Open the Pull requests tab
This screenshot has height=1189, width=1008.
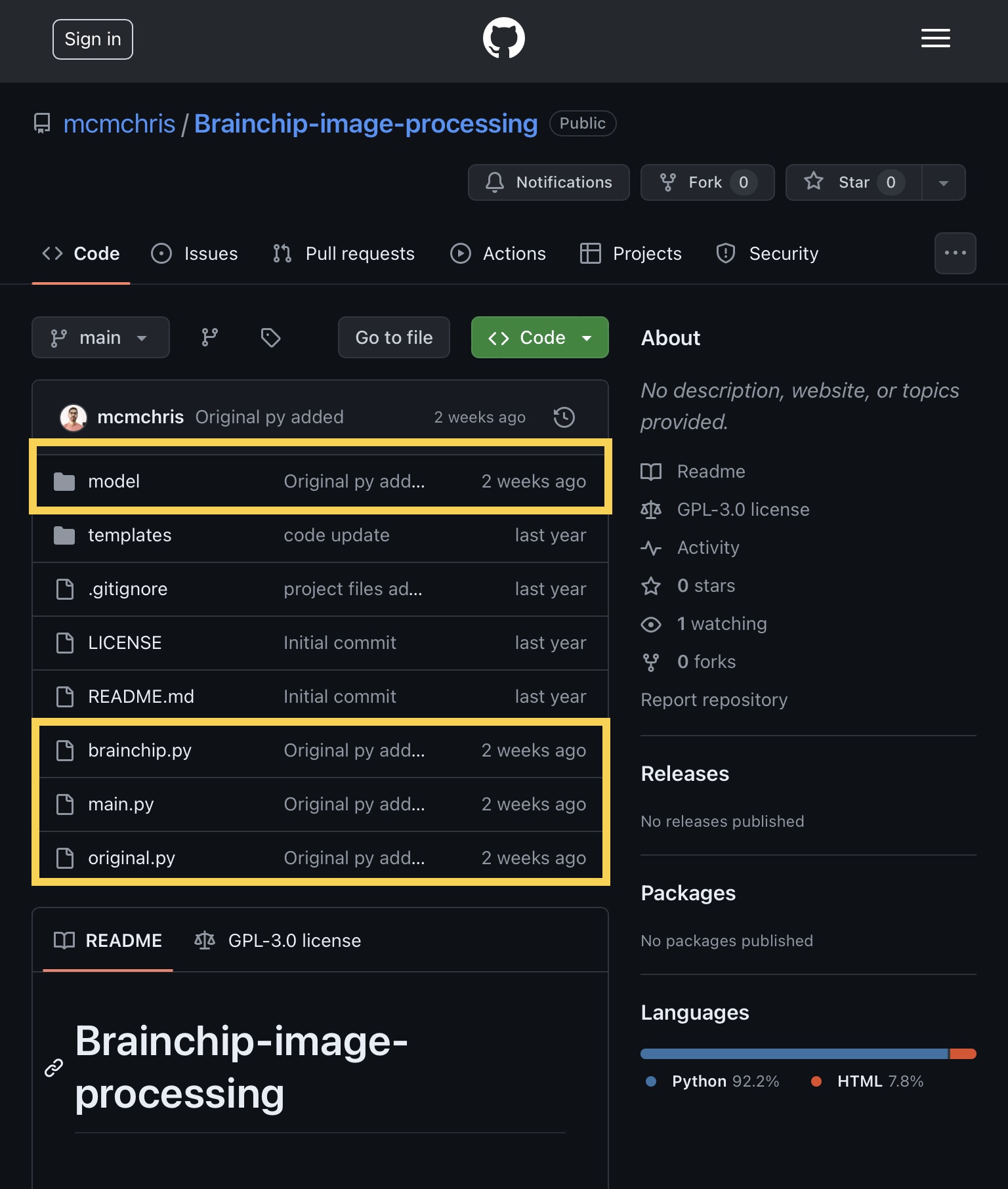344,253
